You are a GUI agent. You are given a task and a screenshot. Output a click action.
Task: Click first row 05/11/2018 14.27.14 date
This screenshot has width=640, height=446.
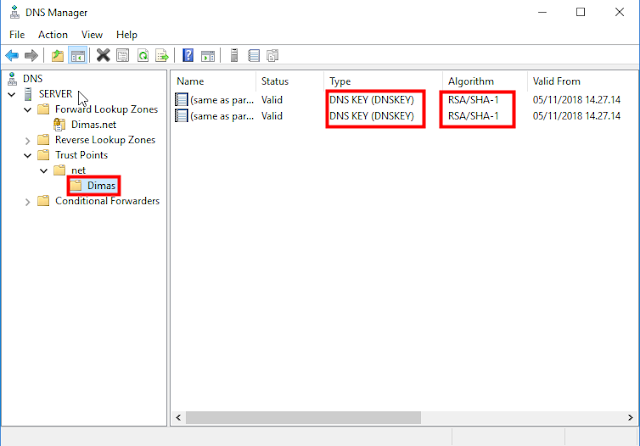click(x=576, y=100)
